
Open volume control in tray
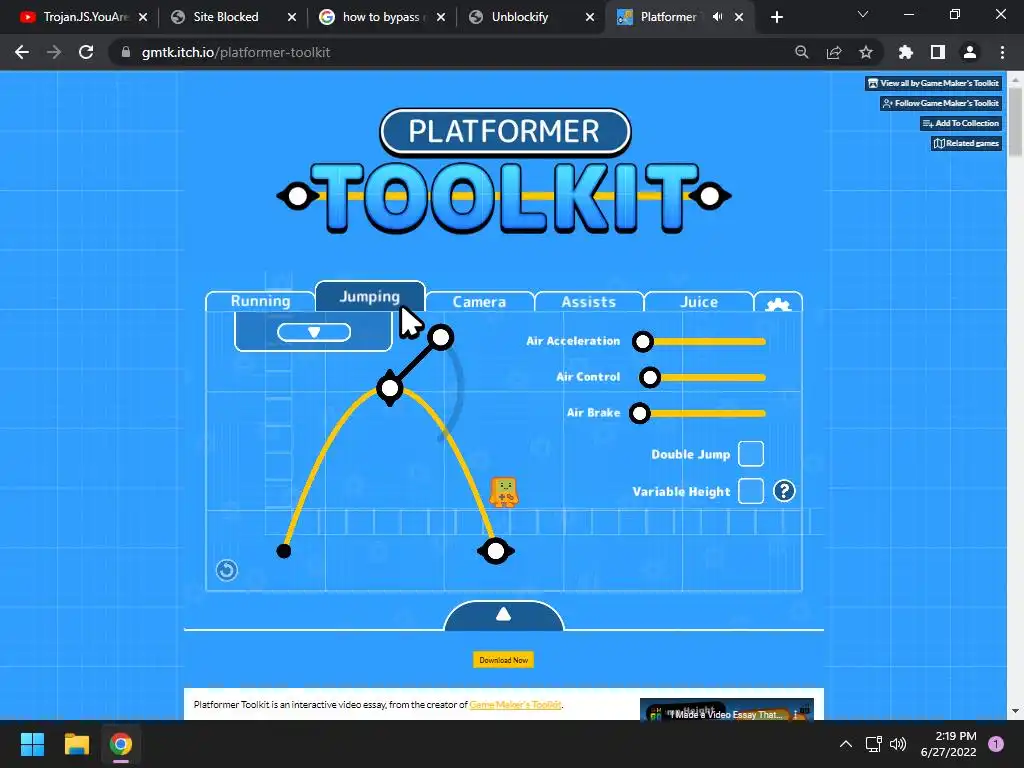tap(899, 744)
